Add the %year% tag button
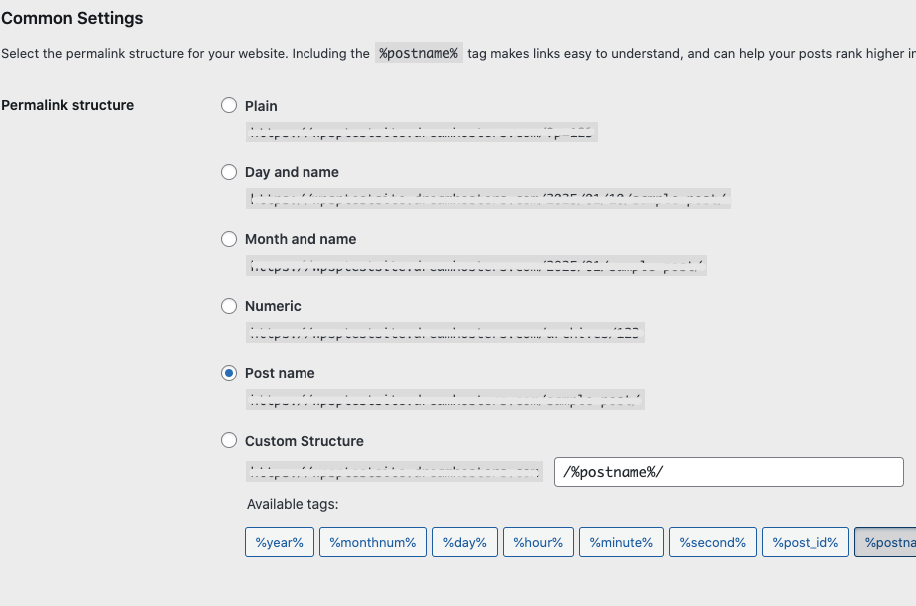The width and height of the screenshot is (916, 606). pyautogui.click(x=280, y=542)
